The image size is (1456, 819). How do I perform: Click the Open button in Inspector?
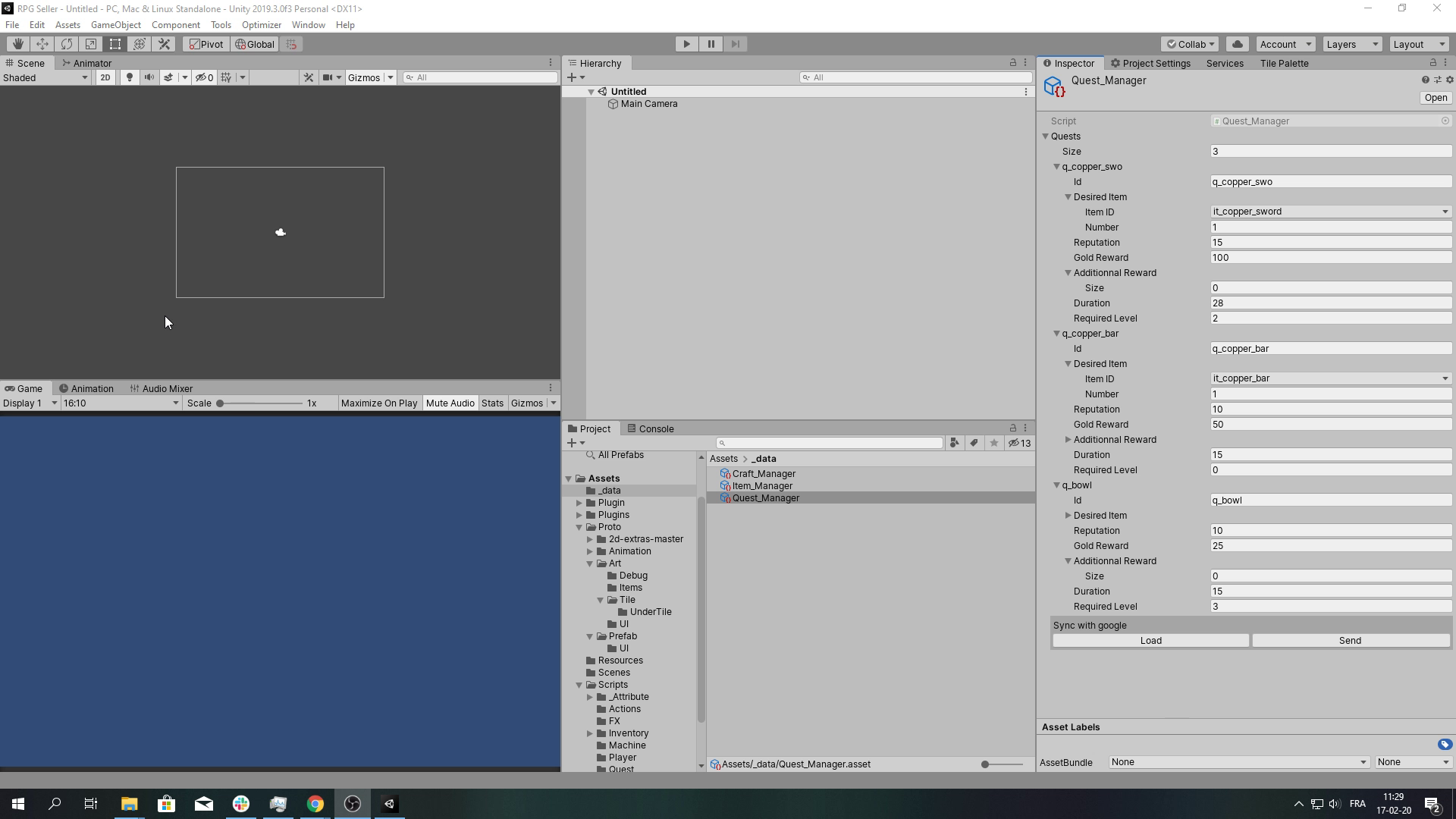tap(1435, 98)
